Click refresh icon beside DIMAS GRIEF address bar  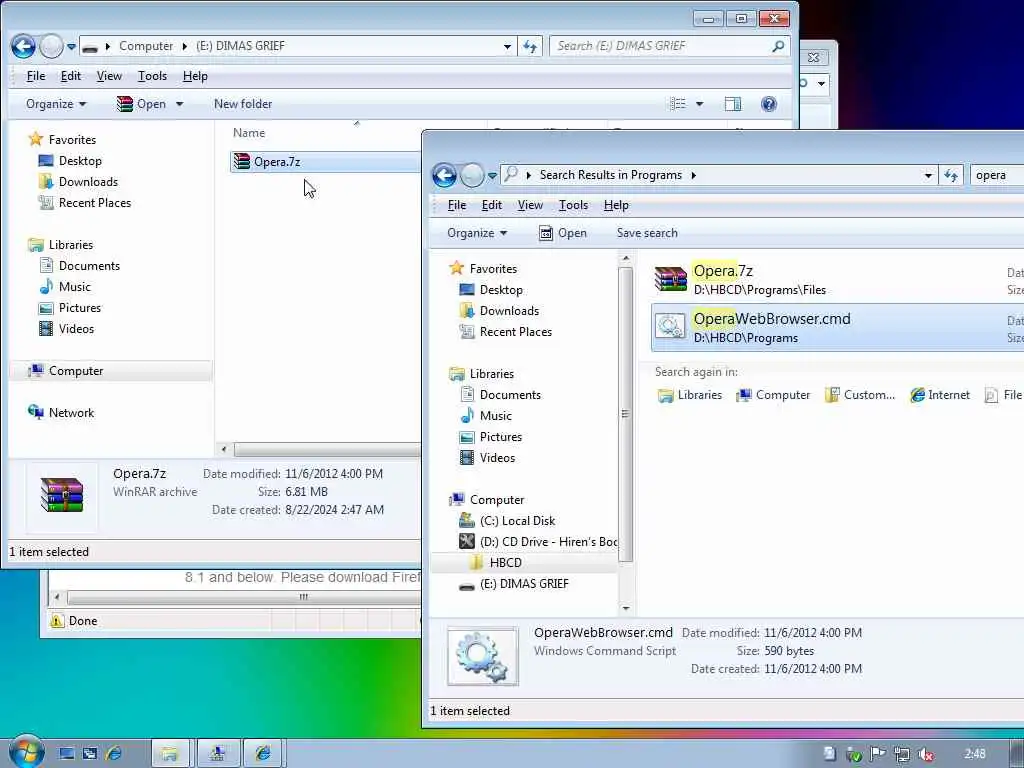click(x=530, y=46)
